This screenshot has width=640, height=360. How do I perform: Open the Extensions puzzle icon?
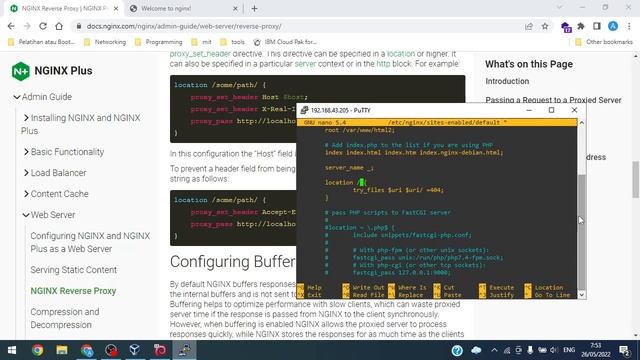pos(581,26)
